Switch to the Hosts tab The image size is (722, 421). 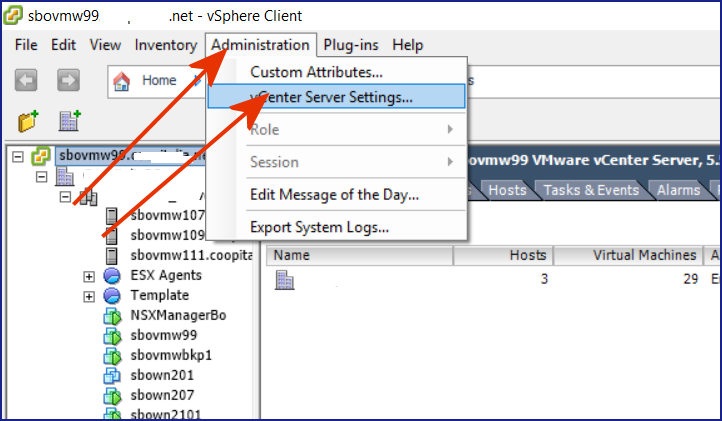pyautogui.click(x=507, y=190)
